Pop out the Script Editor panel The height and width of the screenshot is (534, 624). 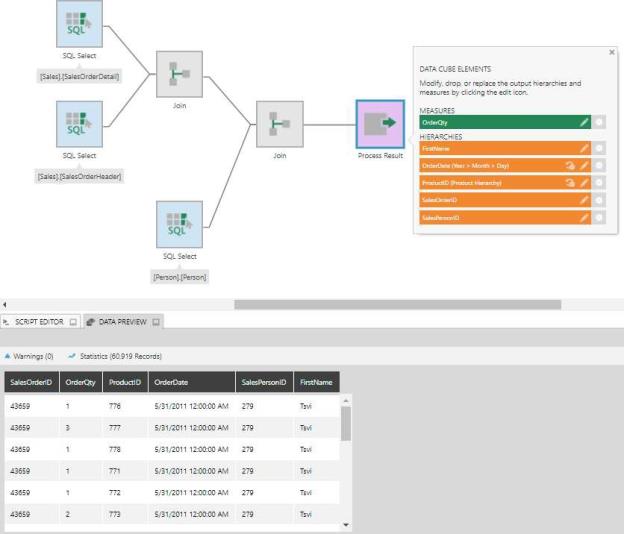coord(73,322)
